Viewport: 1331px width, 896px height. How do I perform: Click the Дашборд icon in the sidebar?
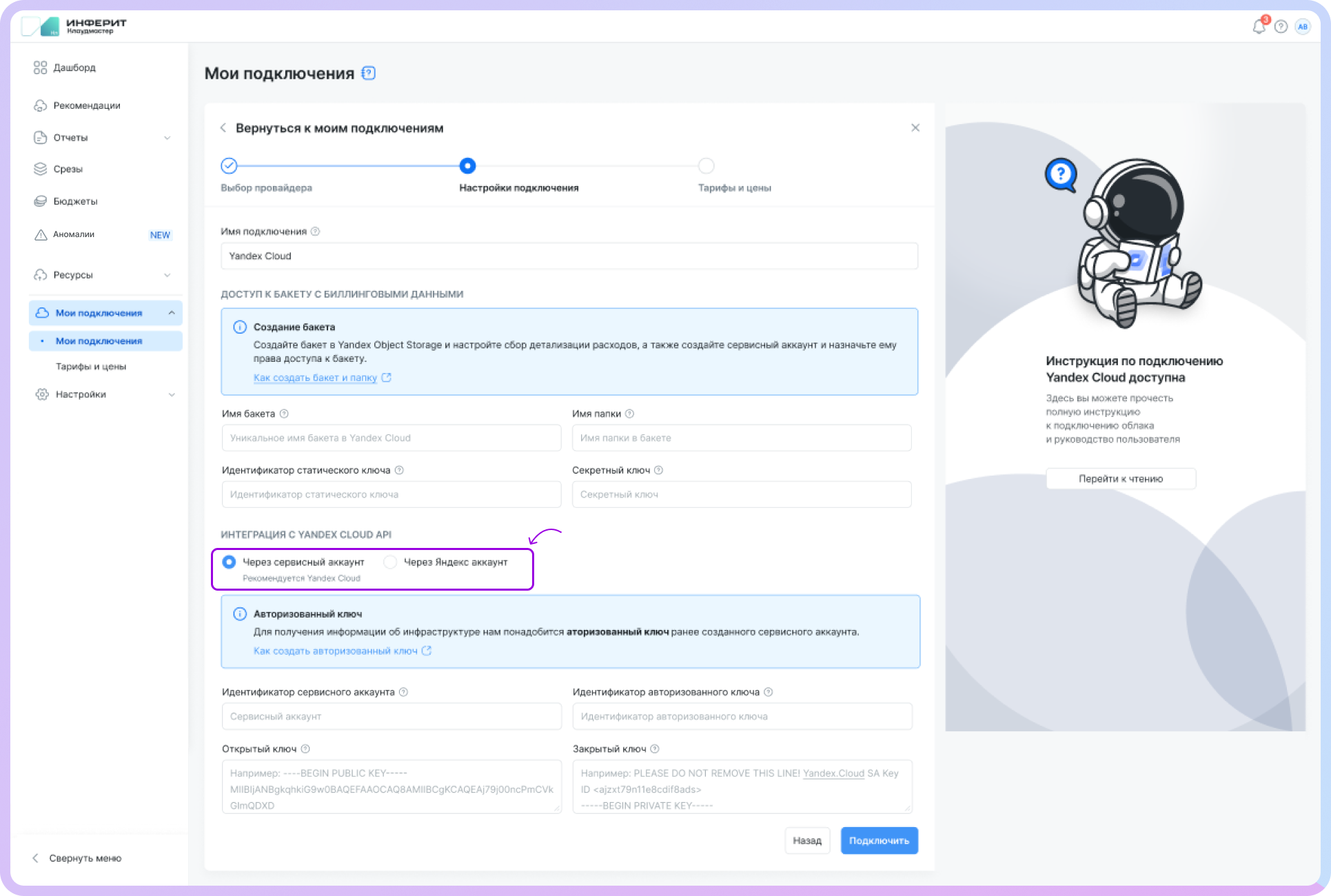41,68
